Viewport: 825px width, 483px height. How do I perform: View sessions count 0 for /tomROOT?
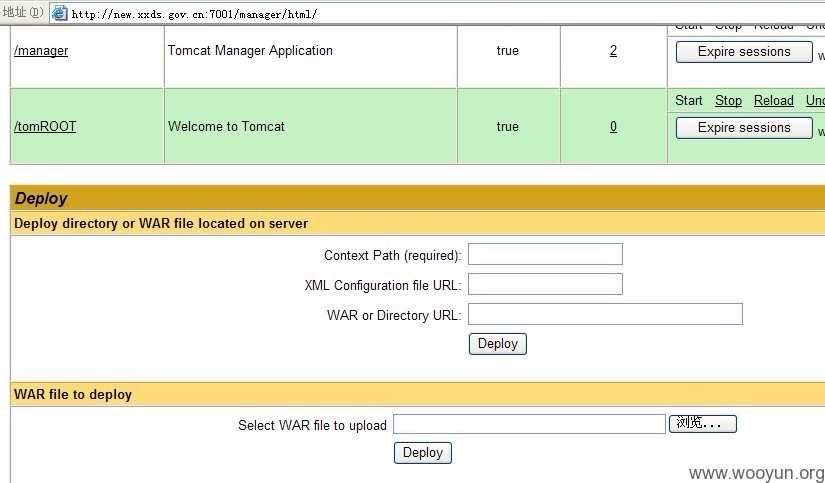click(x=613, y=126)
